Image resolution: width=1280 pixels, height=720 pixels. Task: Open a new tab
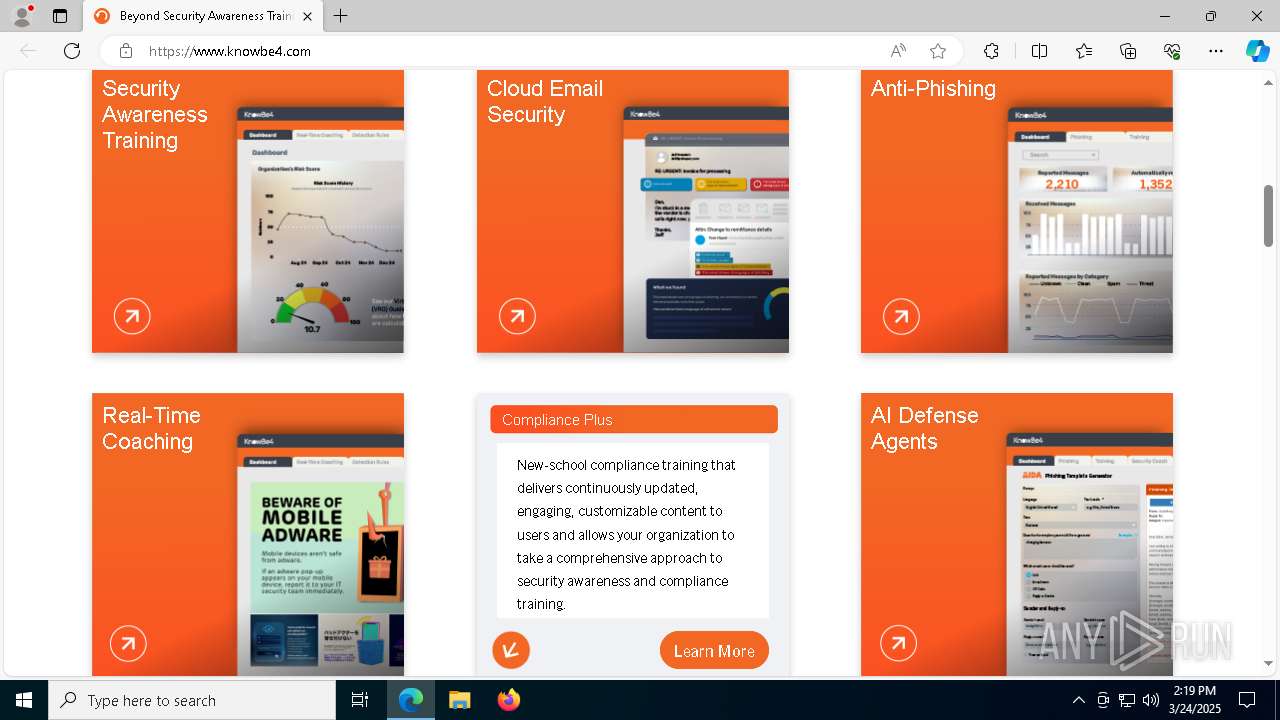pyautogui.click(x=341, y=16)
